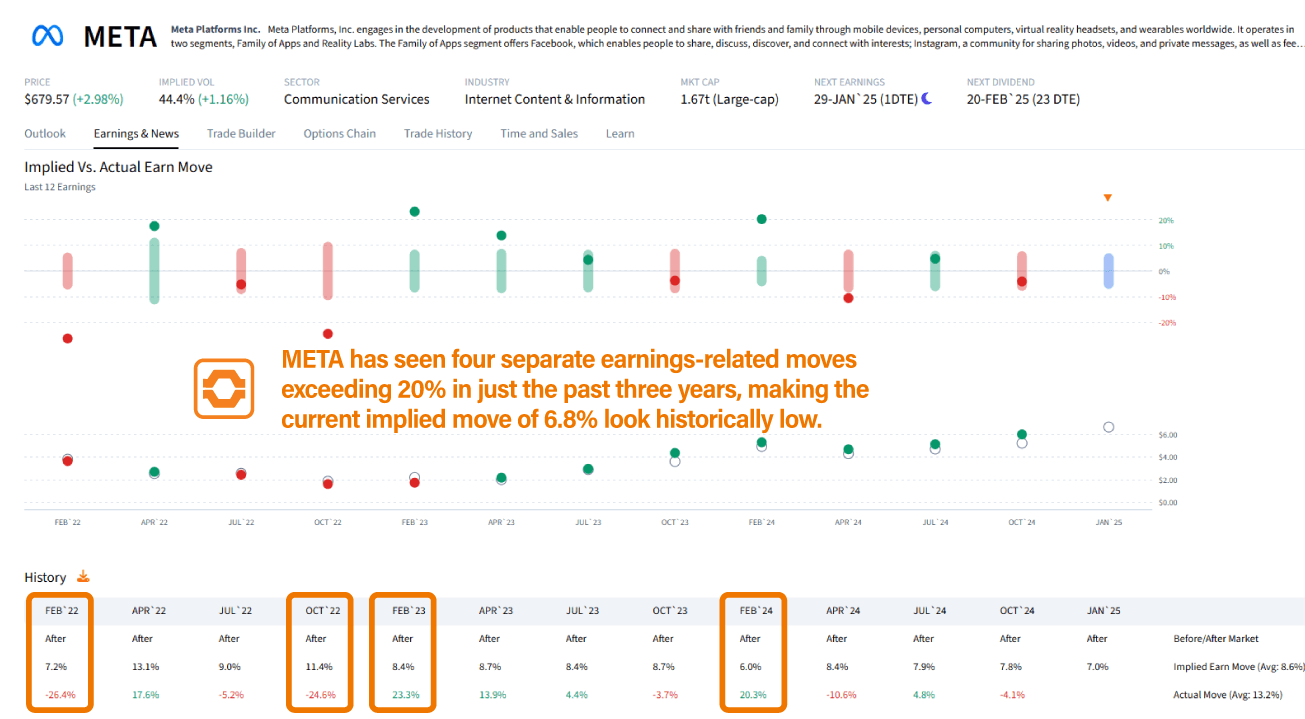Click the APR`22 history column header
The height and width of the screenshot is (719, 1305).
point(147,610)
